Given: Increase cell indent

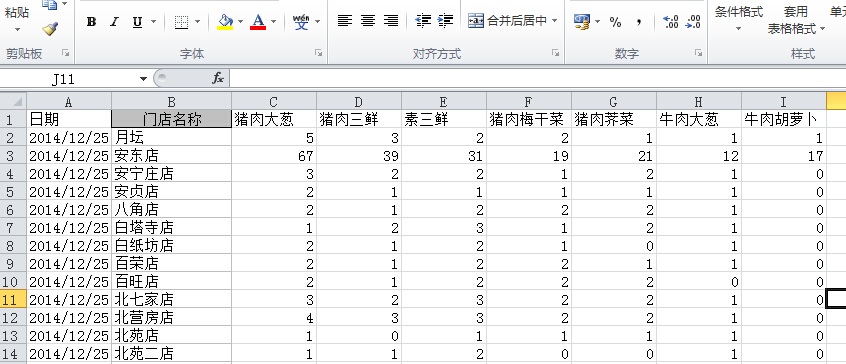Looking at the screenshot, I should click(446, 21).
